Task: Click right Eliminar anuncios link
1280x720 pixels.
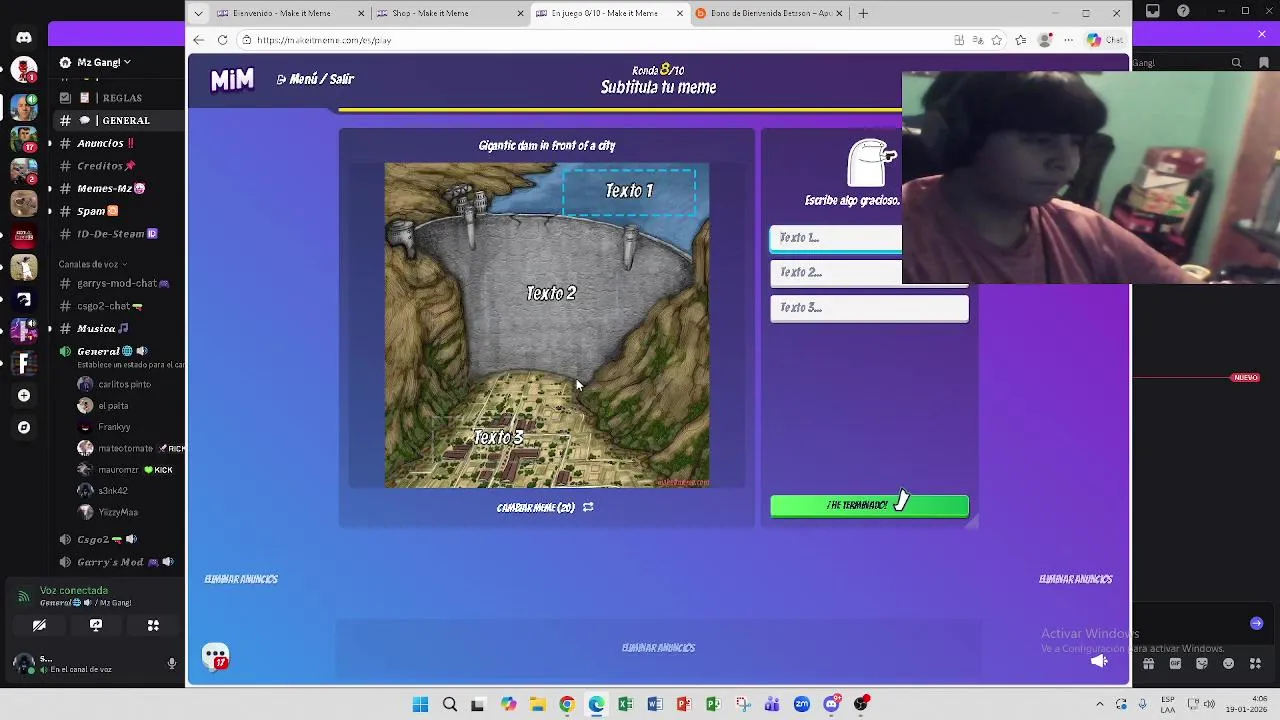Action: click(1076, 579)
